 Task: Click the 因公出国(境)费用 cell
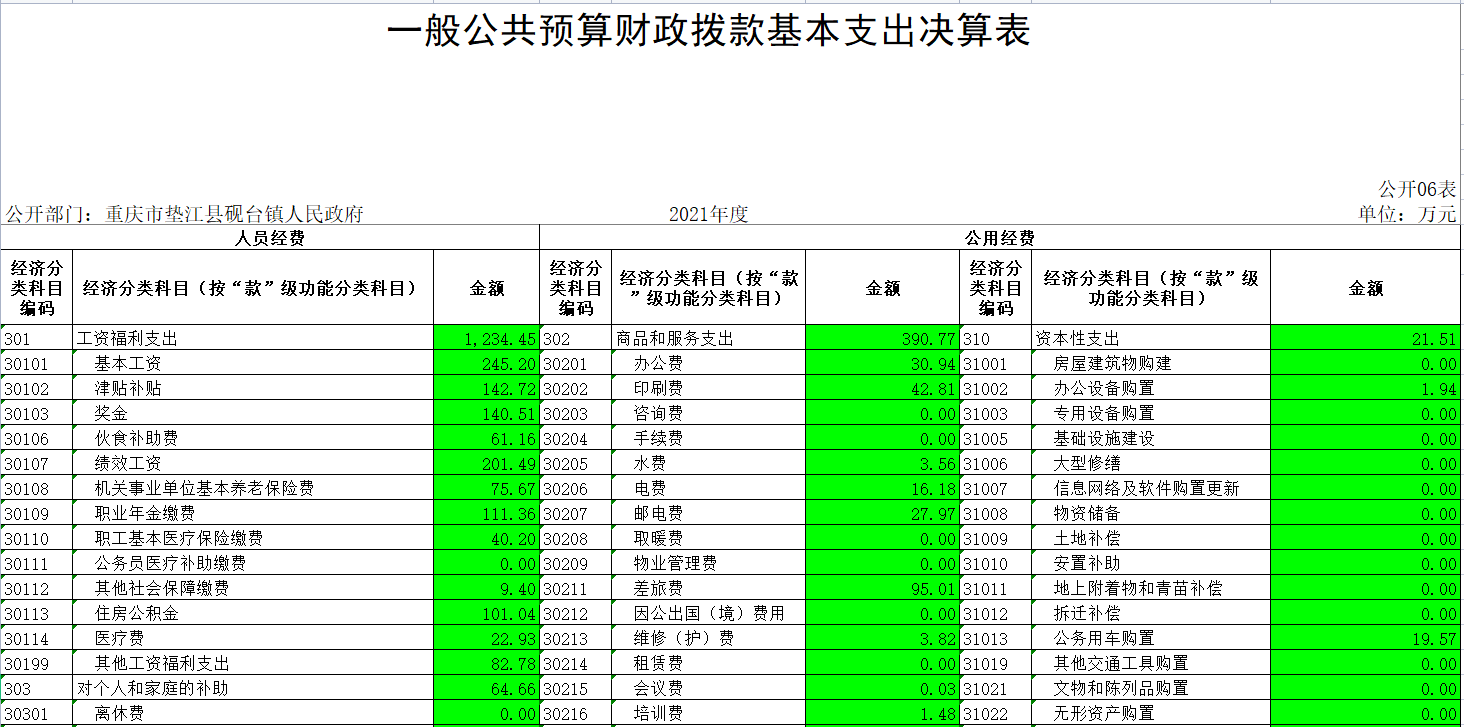tap(708, 613)
